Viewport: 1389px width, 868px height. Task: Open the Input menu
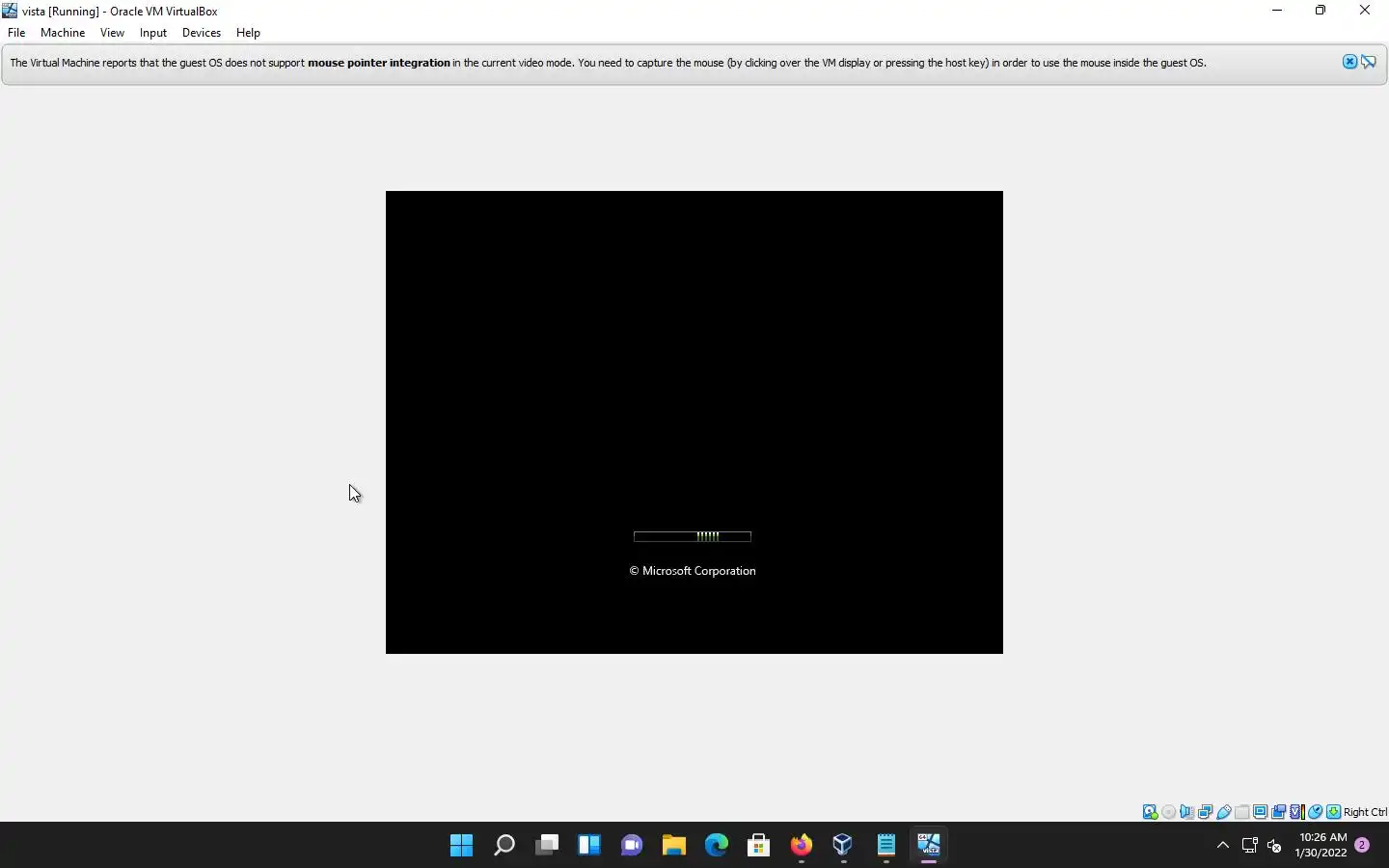pos(153,33)
